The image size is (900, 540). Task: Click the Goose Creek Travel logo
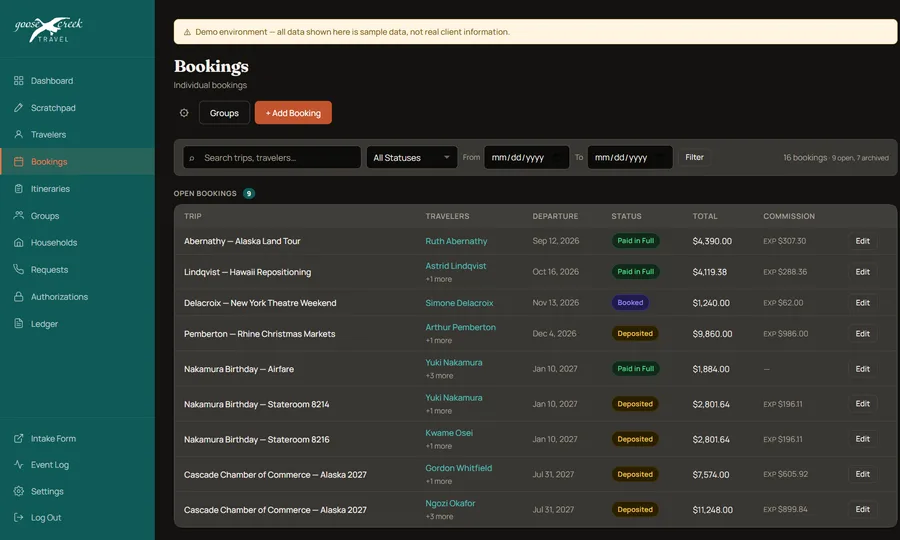[49, 30]
